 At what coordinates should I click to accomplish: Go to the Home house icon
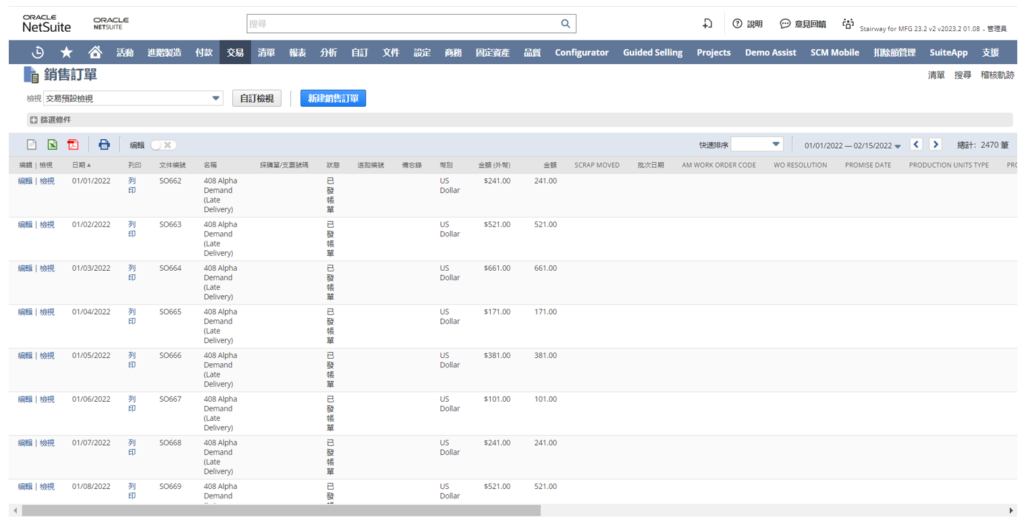point(95,52)
